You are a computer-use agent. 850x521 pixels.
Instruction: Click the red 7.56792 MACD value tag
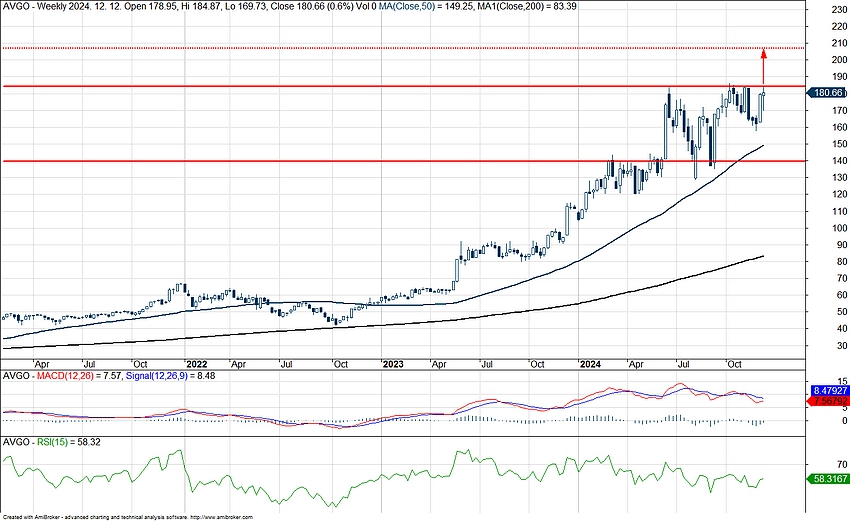click(828, 401)
